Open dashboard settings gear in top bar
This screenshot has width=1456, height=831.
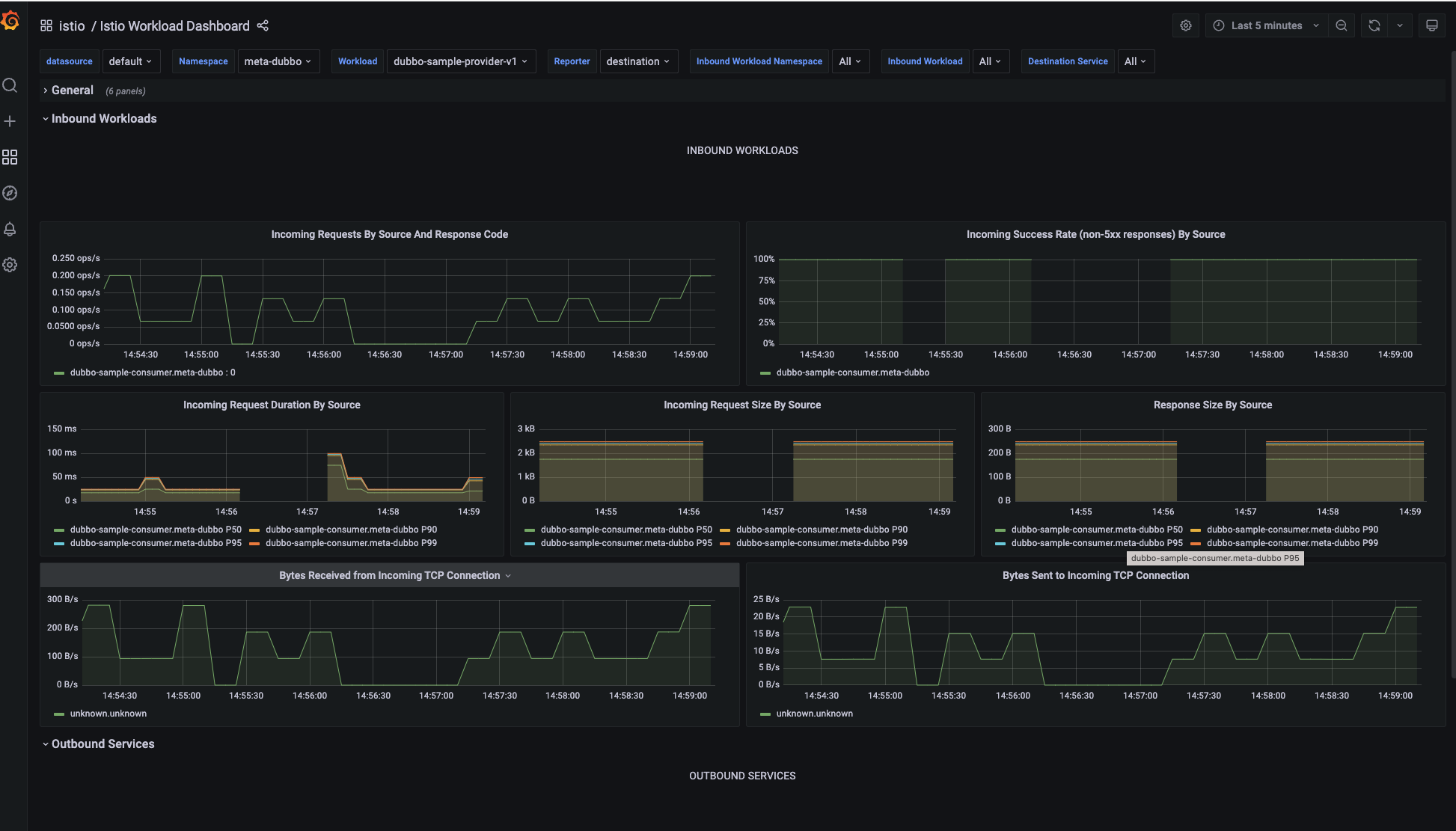1186,25
